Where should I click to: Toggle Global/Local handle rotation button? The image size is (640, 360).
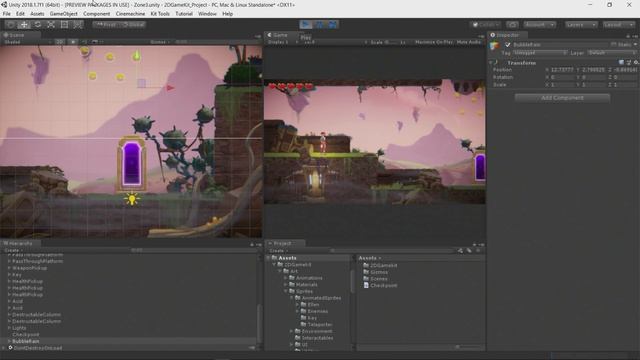coord(133,24)
